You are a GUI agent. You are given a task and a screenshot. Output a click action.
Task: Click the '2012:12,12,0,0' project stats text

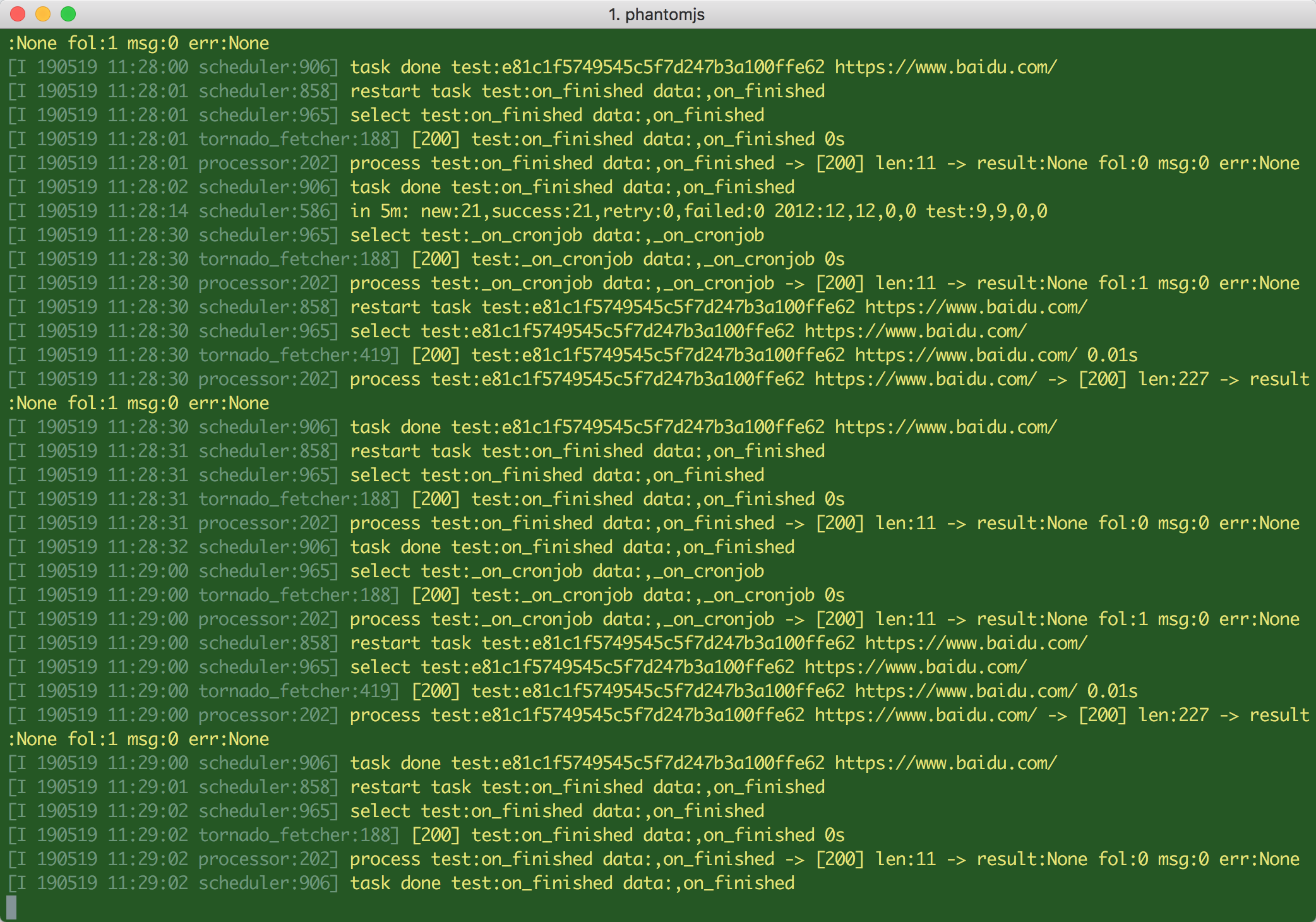844,211
